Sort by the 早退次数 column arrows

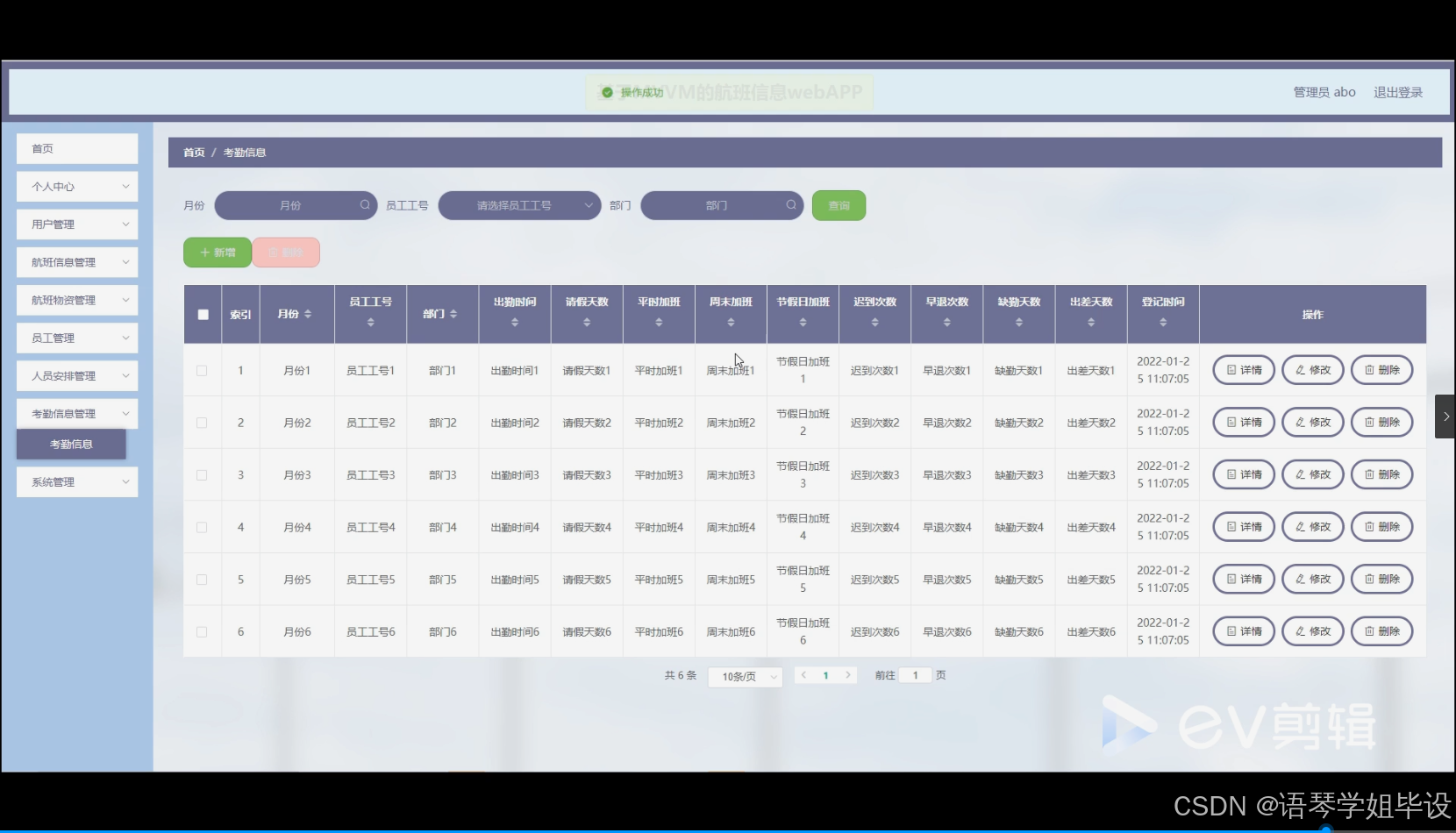(x=946, y=323)
